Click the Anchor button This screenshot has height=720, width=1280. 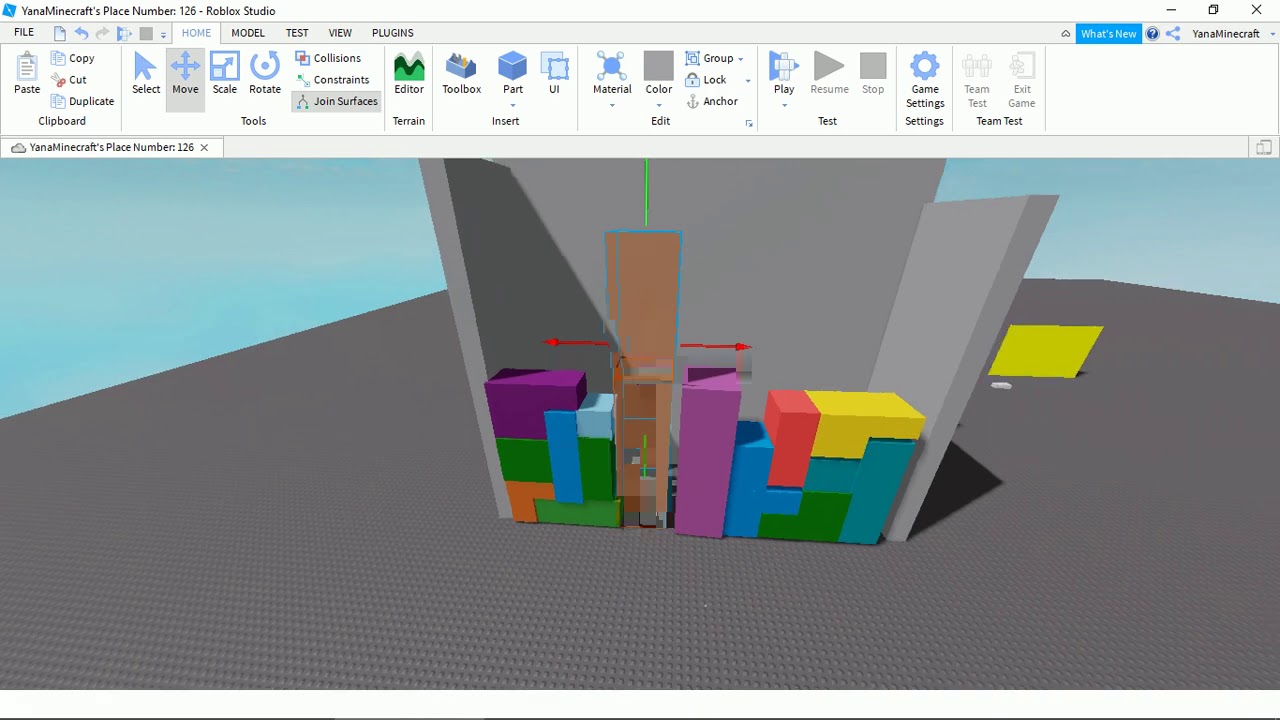[712, 101]
